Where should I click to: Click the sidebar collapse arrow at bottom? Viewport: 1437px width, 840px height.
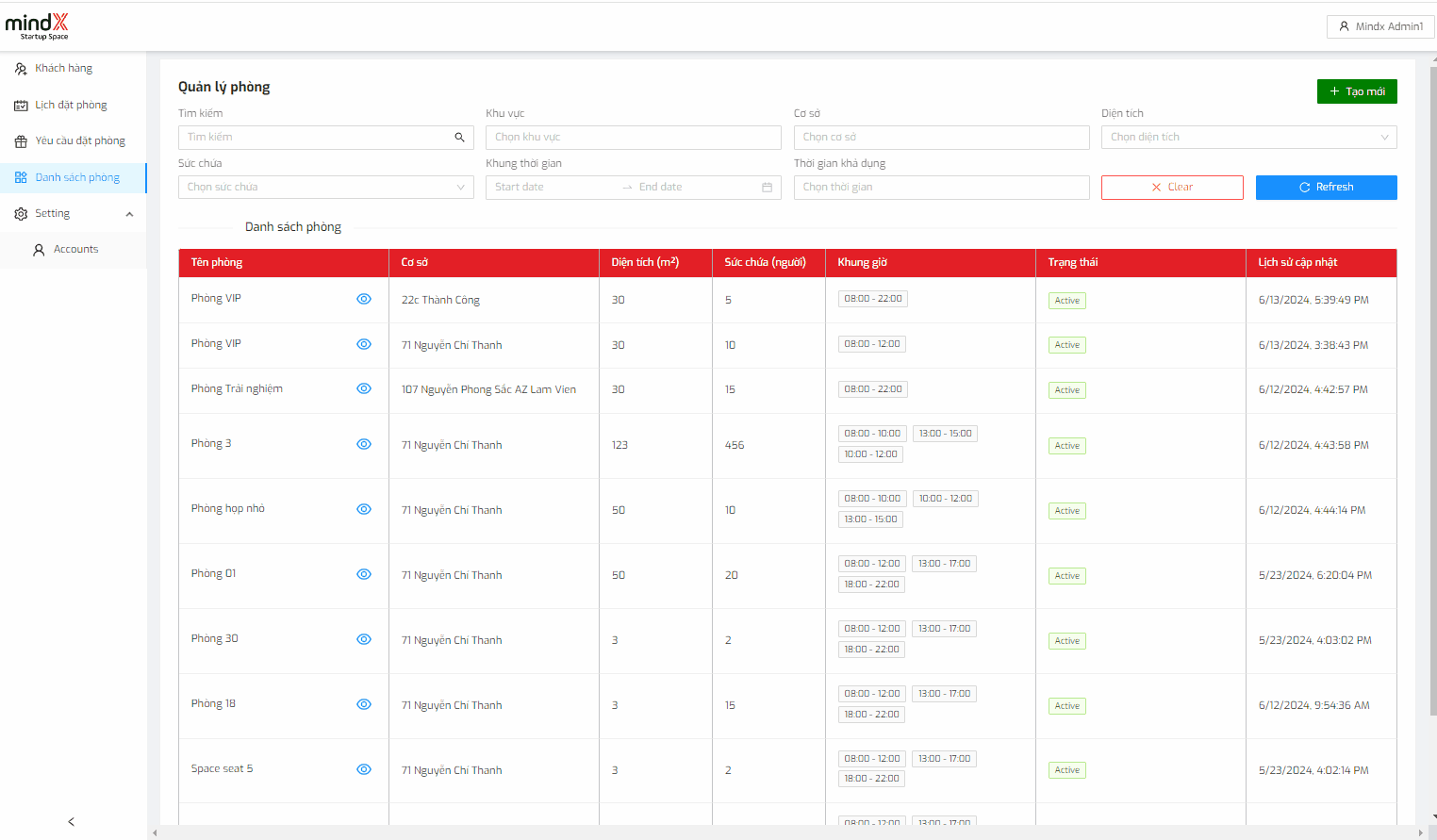(71, 822)
